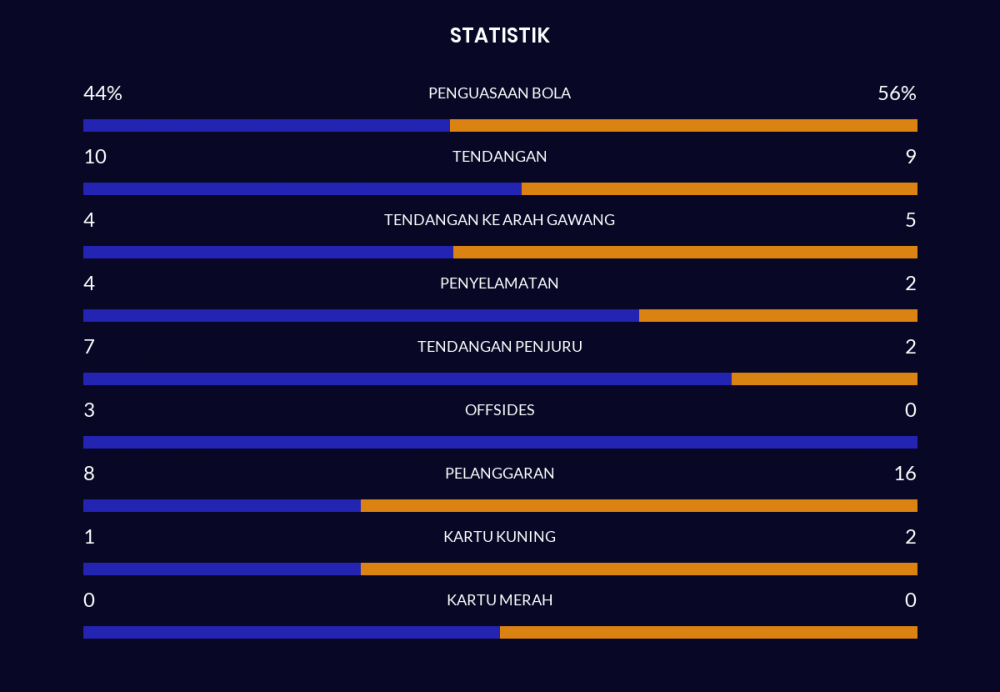Click blue portion of the Penyelamatan bar
Viewport: 1000px width, 692px height.
(x=360, y=316)
